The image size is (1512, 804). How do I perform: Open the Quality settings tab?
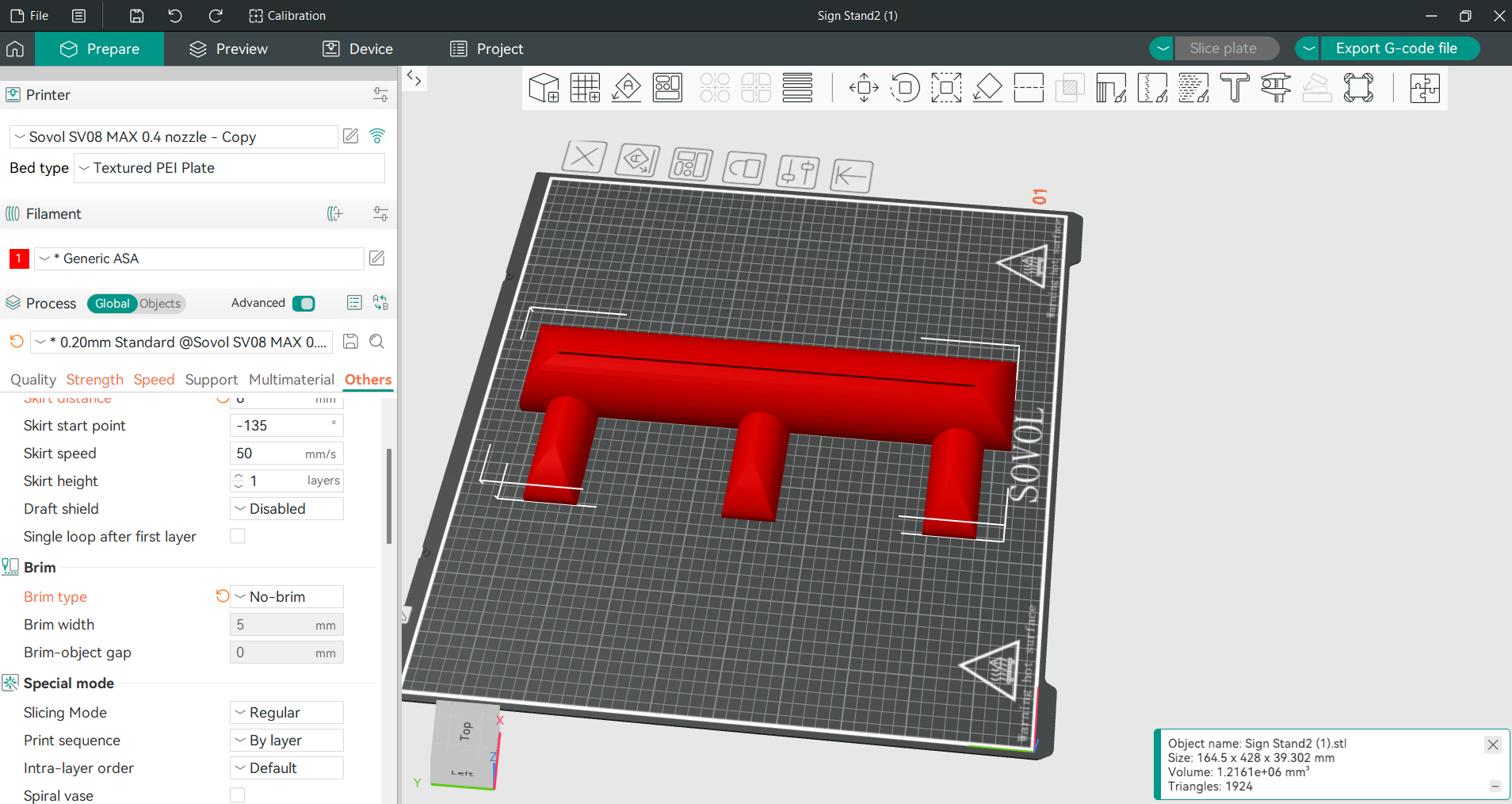click(33, 380)
